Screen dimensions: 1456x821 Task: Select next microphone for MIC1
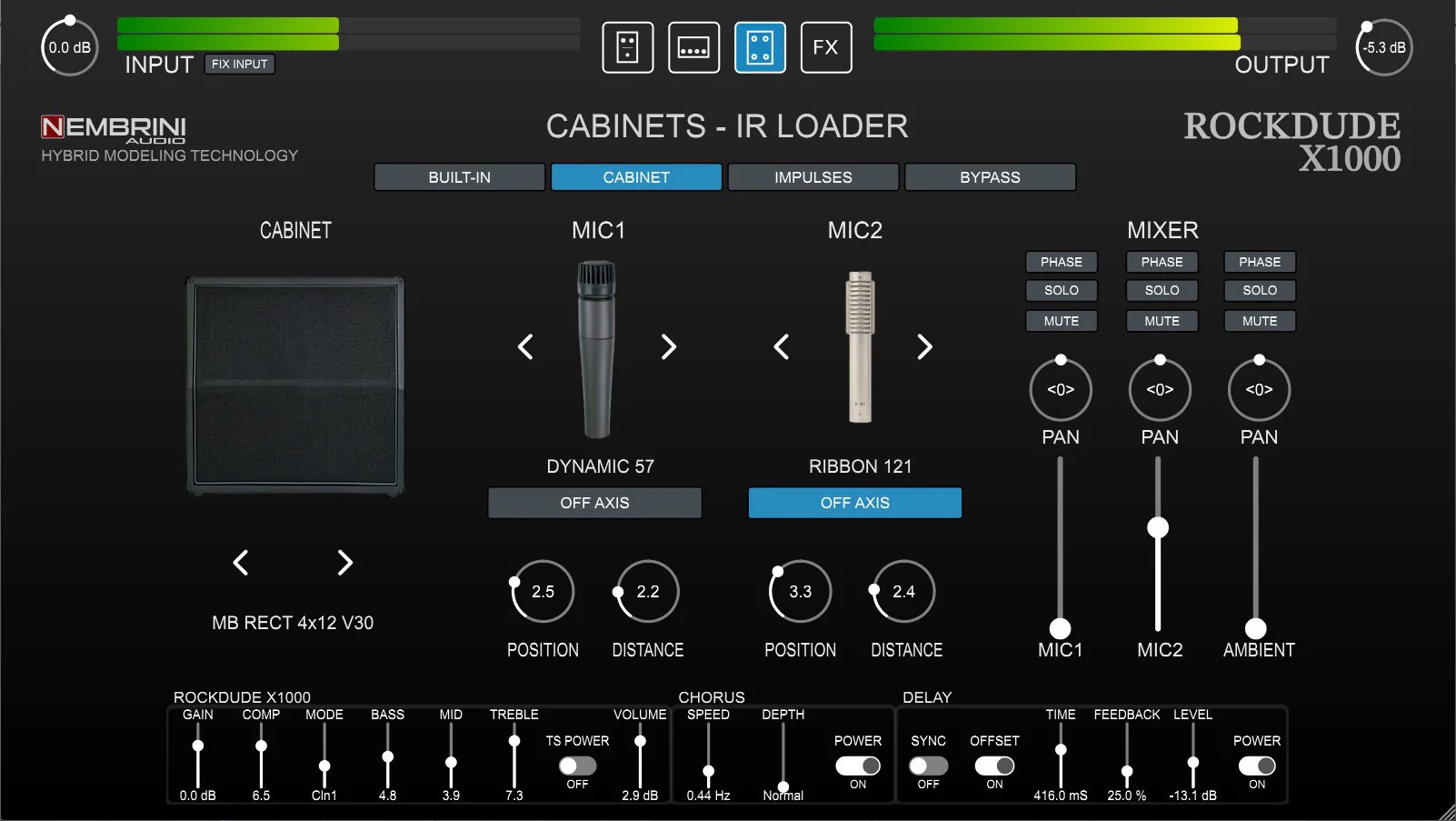[x=669, y=346]
